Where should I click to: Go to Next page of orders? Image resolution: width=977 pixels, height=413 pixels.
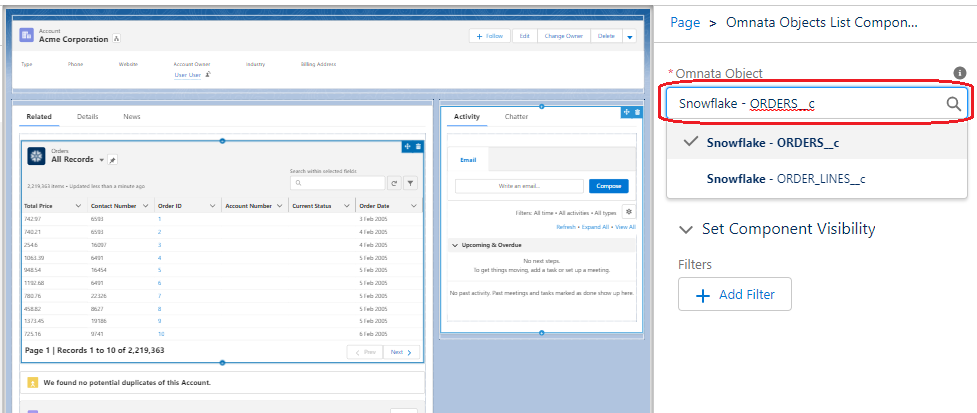(401, 353)
